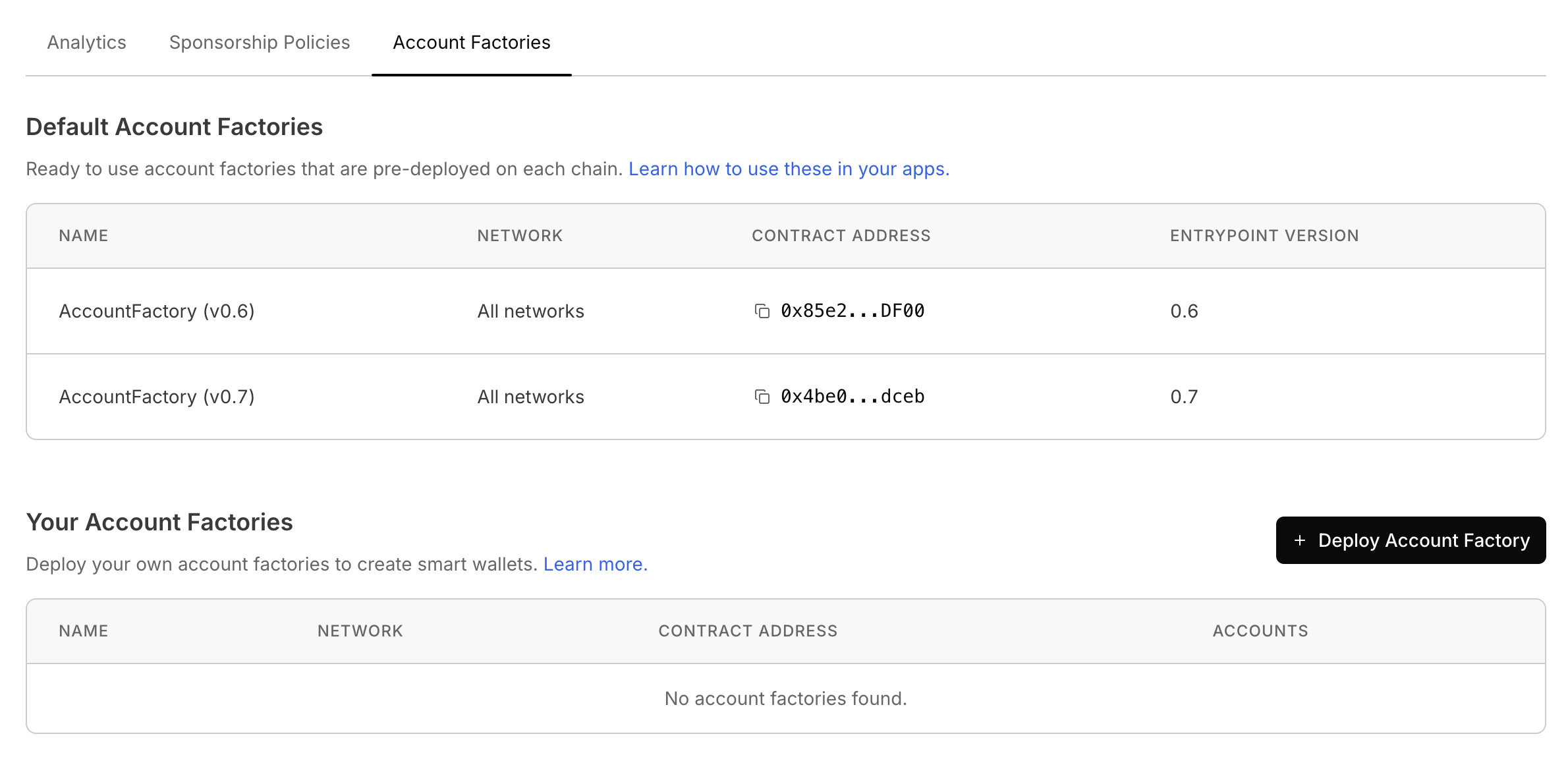
Task: Click the 0x4be0...dceb address text
Action: (x=853, y=397)
